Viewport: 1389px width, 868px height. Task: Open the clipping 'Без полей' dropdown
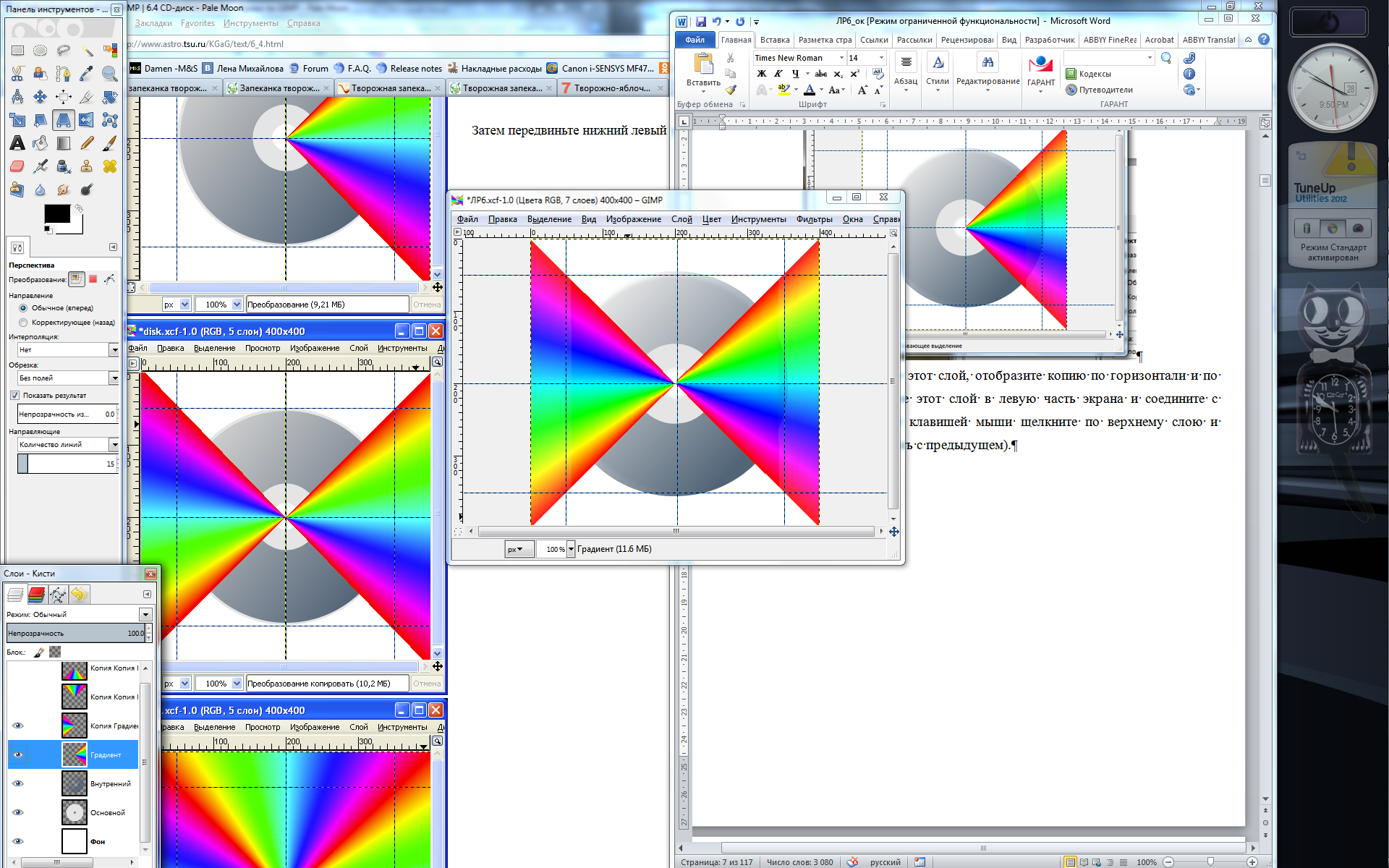(x=114, y=378)
